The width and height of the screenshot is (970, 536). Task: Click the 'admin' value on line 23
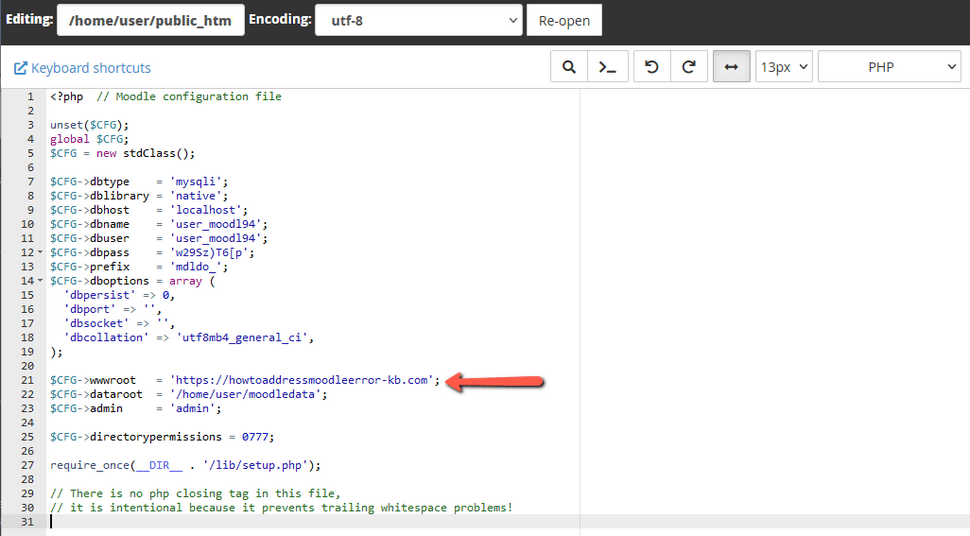click(192, 408)
